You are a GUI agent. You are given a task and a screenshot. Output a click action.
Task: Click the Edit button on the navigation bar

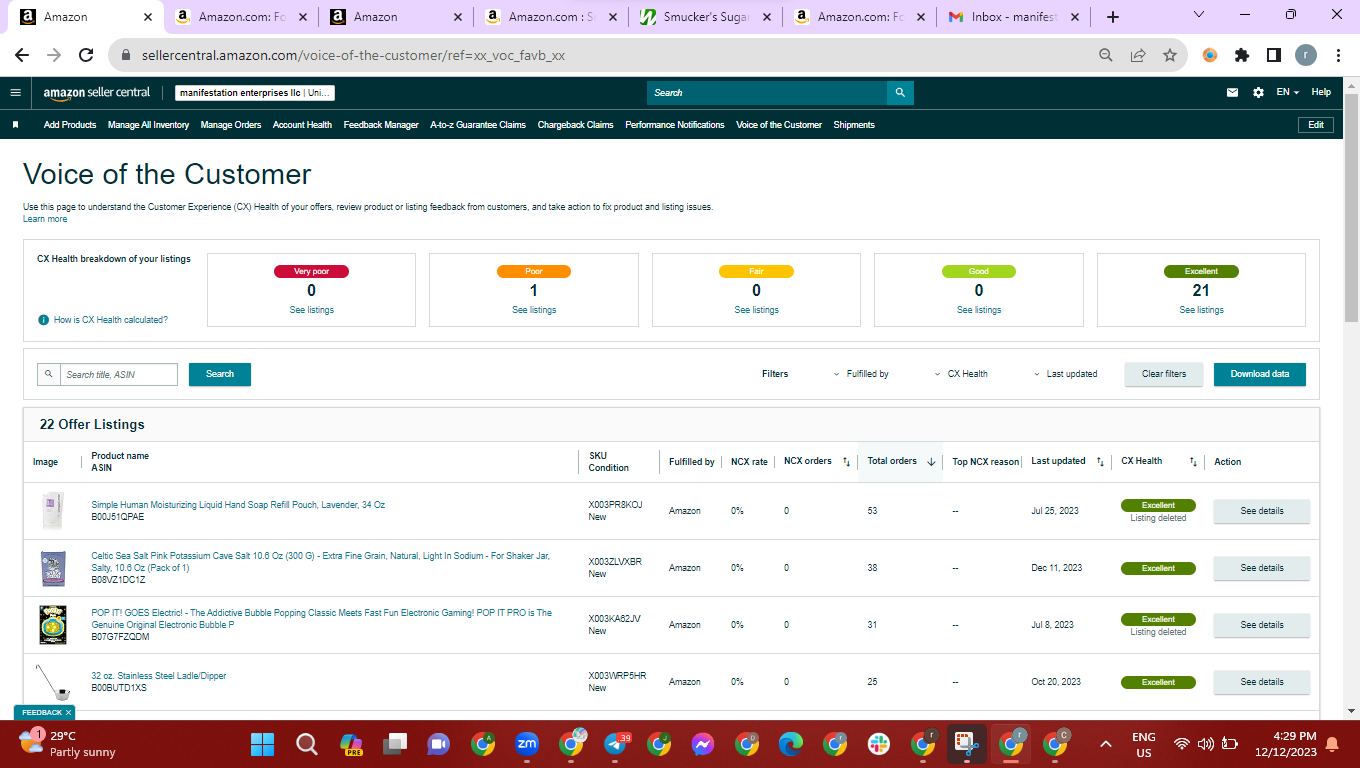[x=1316, y=125]
